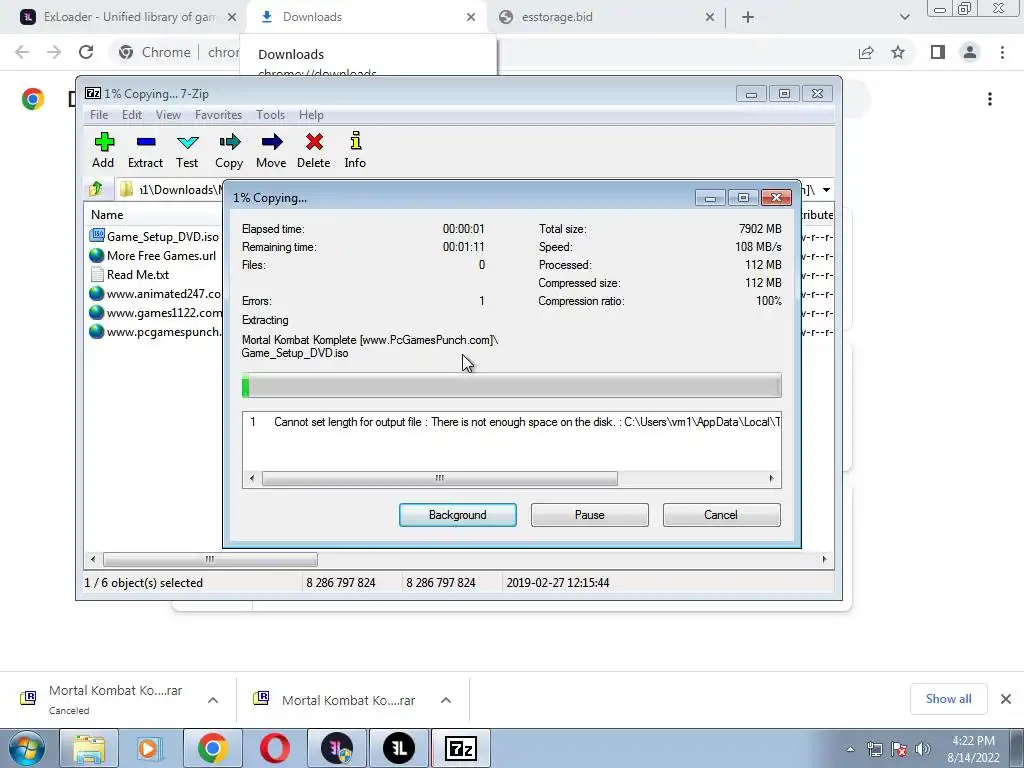Open Chrome's three-dot main menu
This screenshot has height=768, width=1024.
pyautogui.click(x=1002, y=52)
